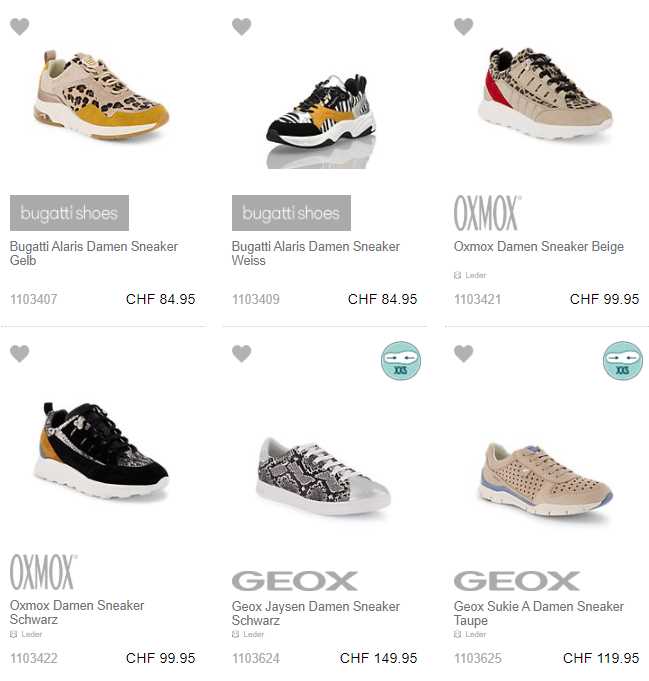
Task: Open Oxmox Damen Sneaker Beige product link
Action: point(539,246)
